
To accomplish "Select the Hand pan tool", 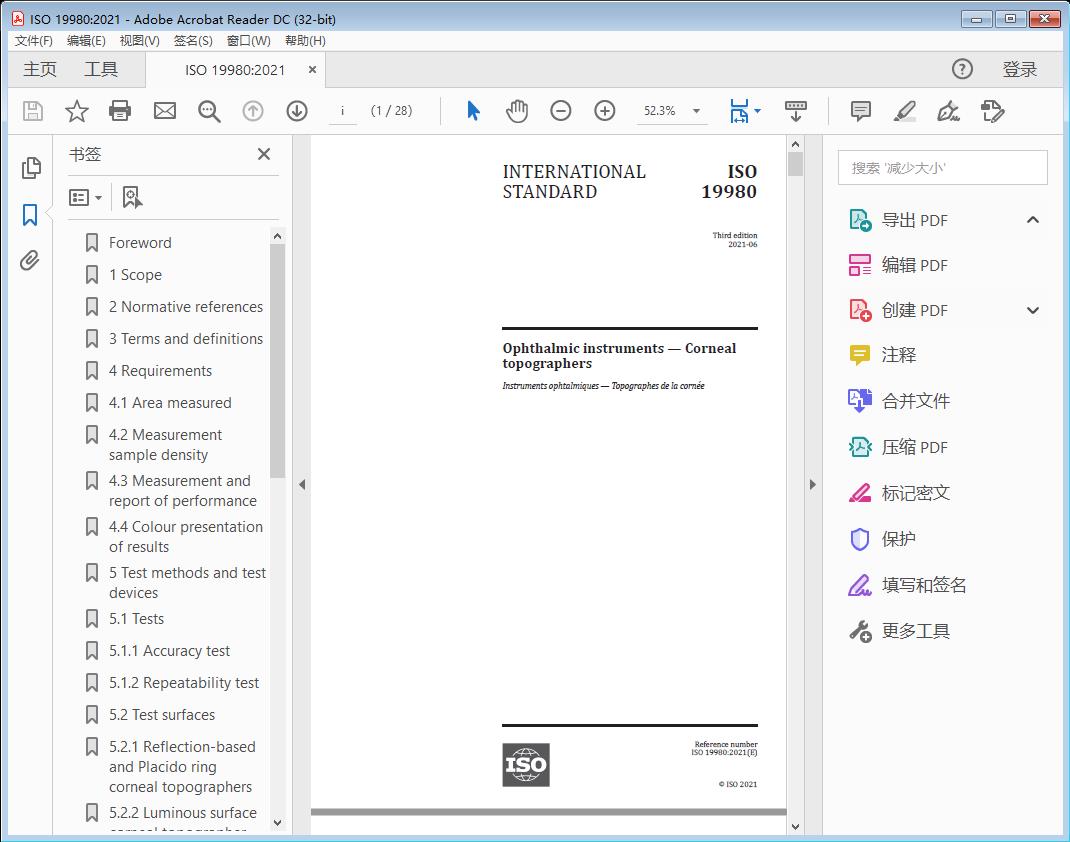I will pos(517,111).
